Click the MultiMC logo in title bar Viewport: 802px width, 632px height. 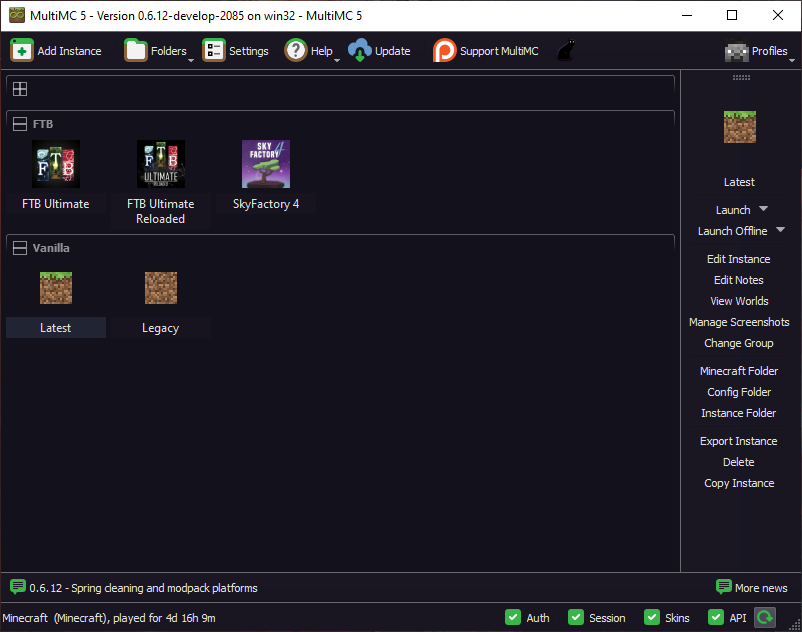(17, 15)
